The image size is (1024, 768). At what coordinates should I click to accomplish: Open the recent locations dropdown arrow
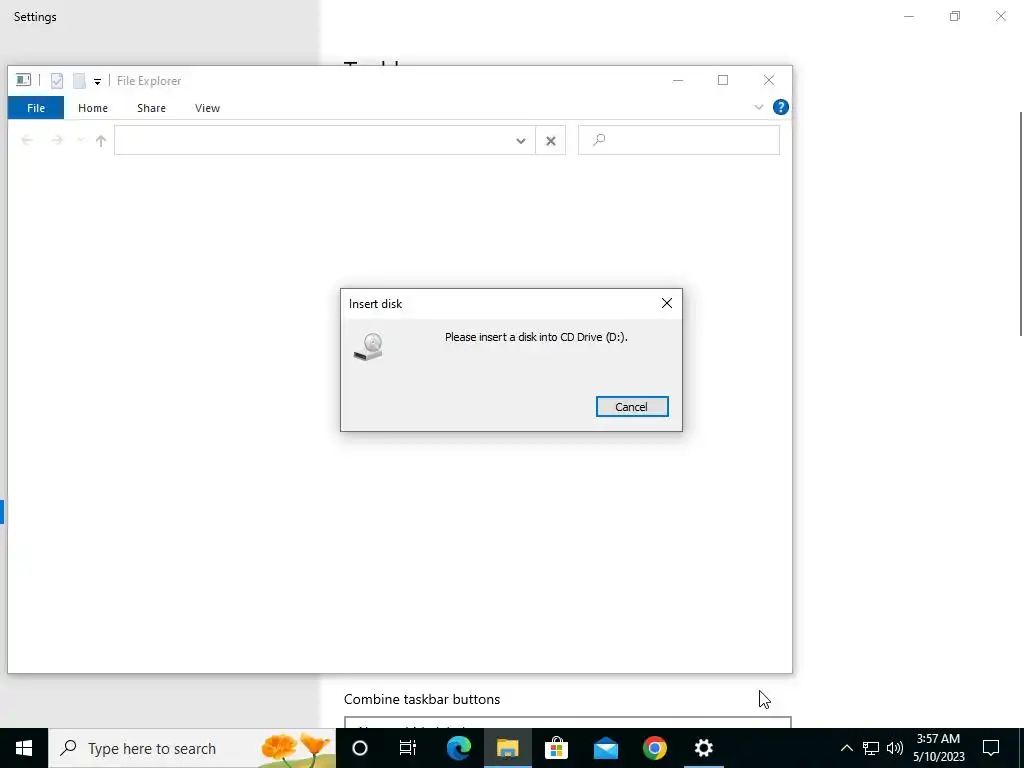(x=80, y=140)
